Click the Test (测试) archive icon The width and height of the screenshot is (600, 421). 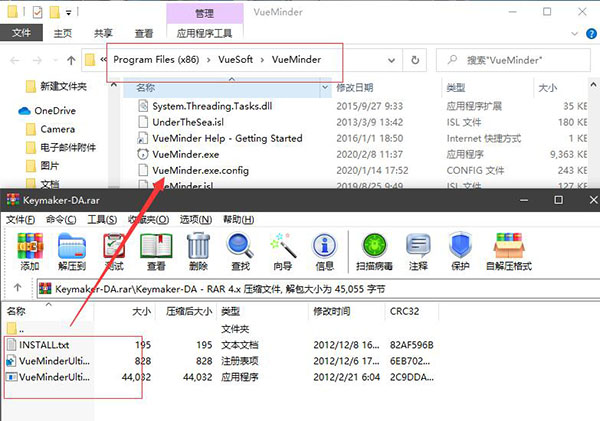(114, 246)
